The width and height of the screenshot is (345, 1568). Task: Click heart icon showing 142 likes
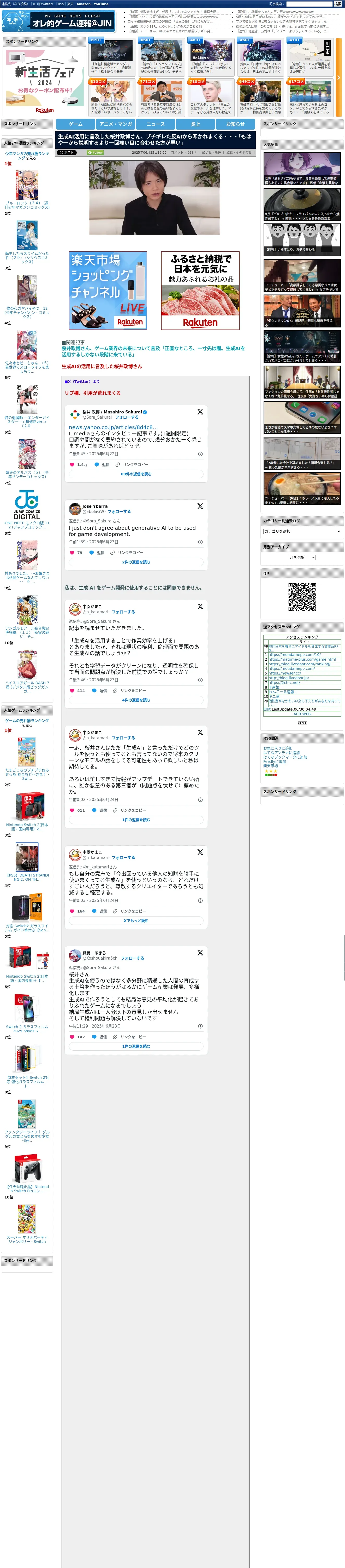point(72,1037)
